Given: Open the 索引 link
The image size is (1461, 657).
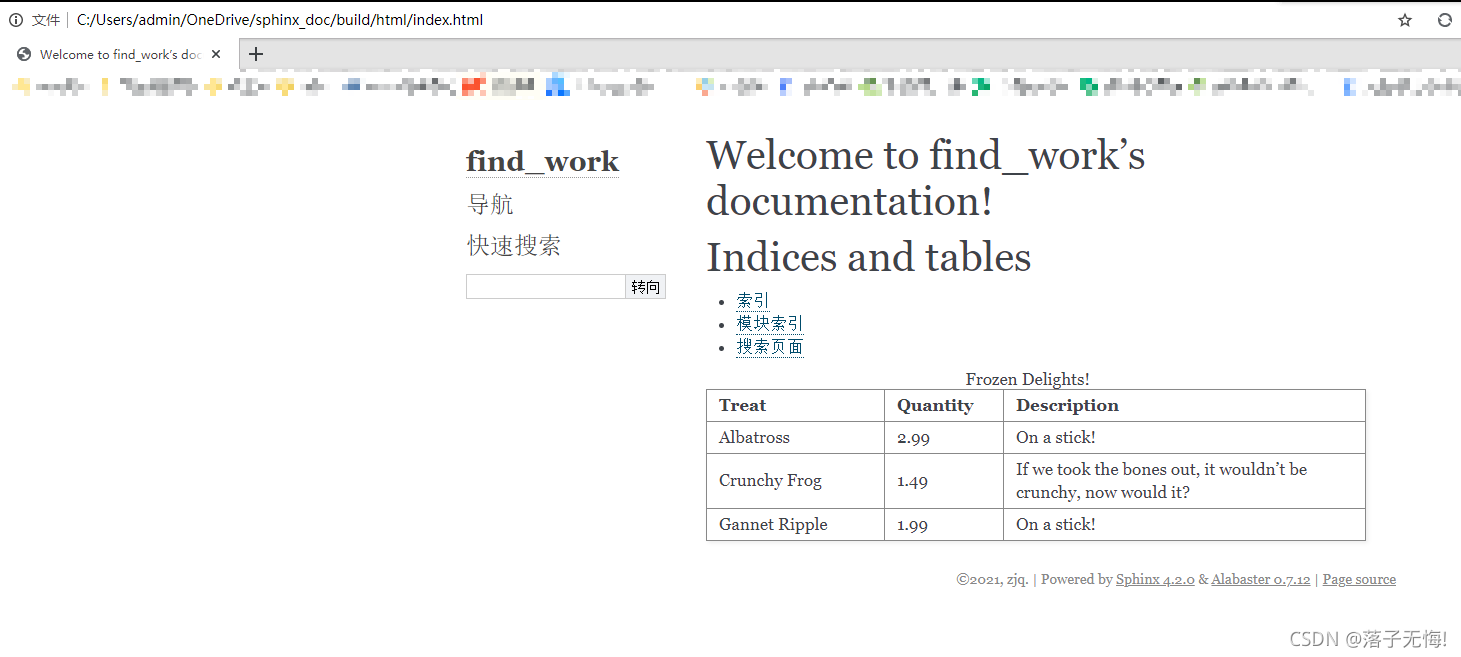Looking at the screenshot, I should 752,299.
